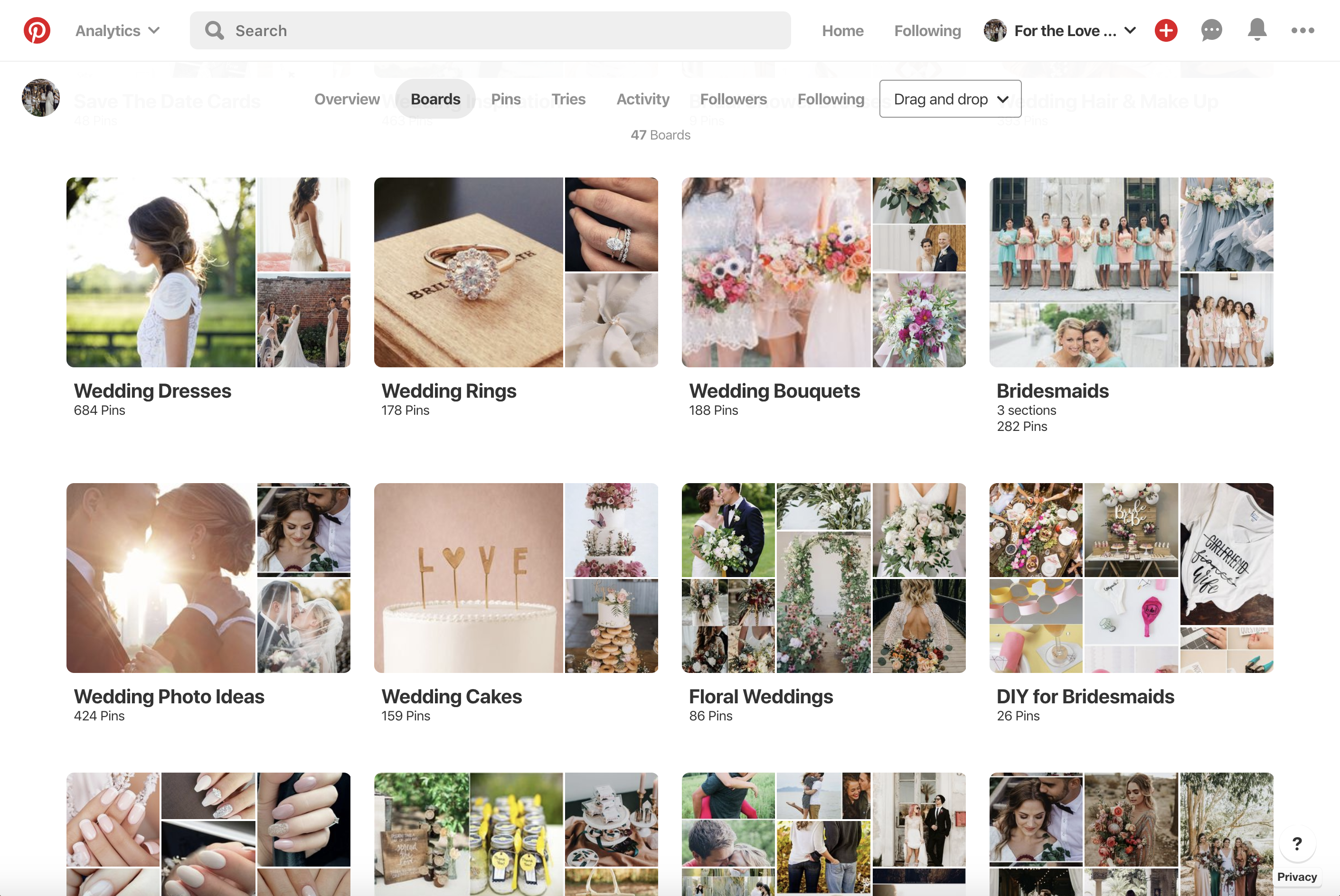Open the three-dot more options menu
This screenshot has width=1340, height=896.
tap(1303, 30)
